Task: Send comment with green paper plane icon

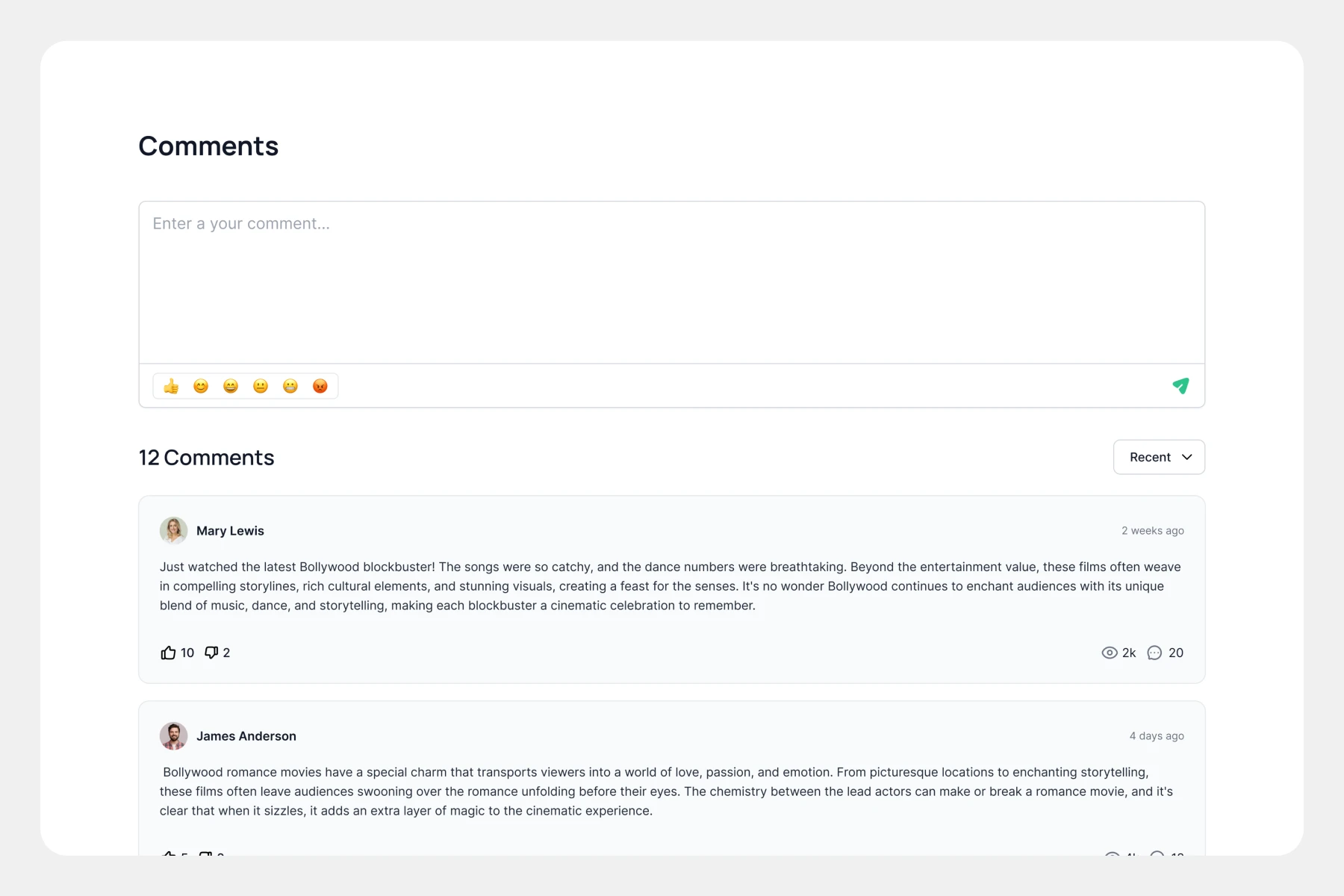Action: pos(1180,386)
